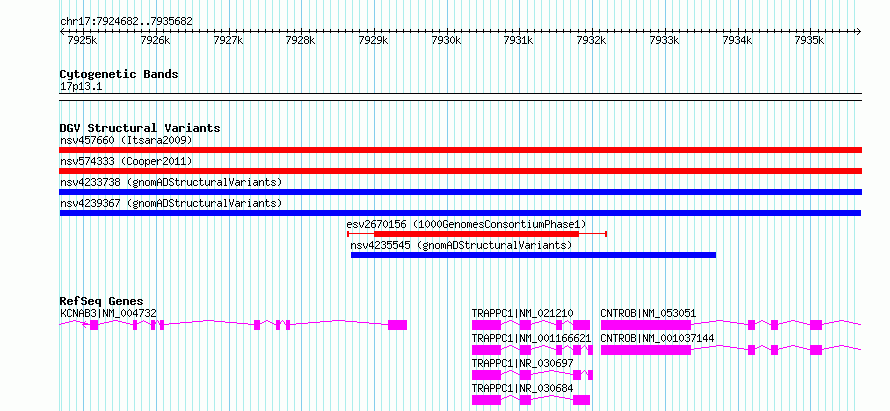Click the nsv457660 (Itsara2009) variant label
The image size is (890, 411).
tap(126, 140)
